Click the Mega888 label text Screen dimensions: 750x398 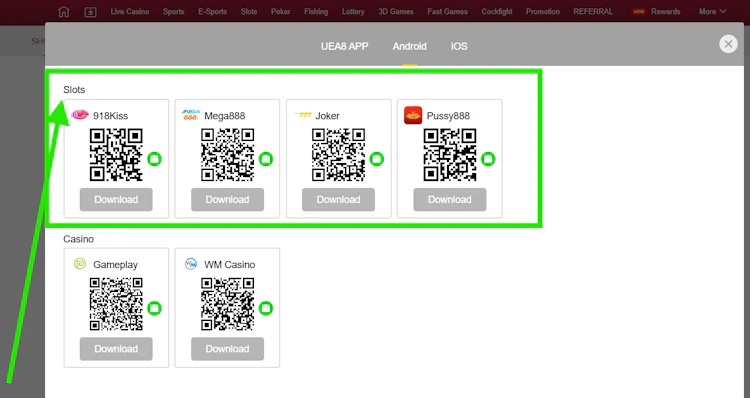pos(225,116)
